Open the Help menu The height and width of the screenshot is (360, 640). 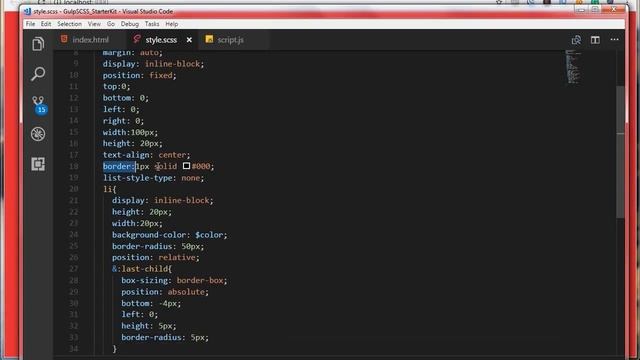point(171,24)
